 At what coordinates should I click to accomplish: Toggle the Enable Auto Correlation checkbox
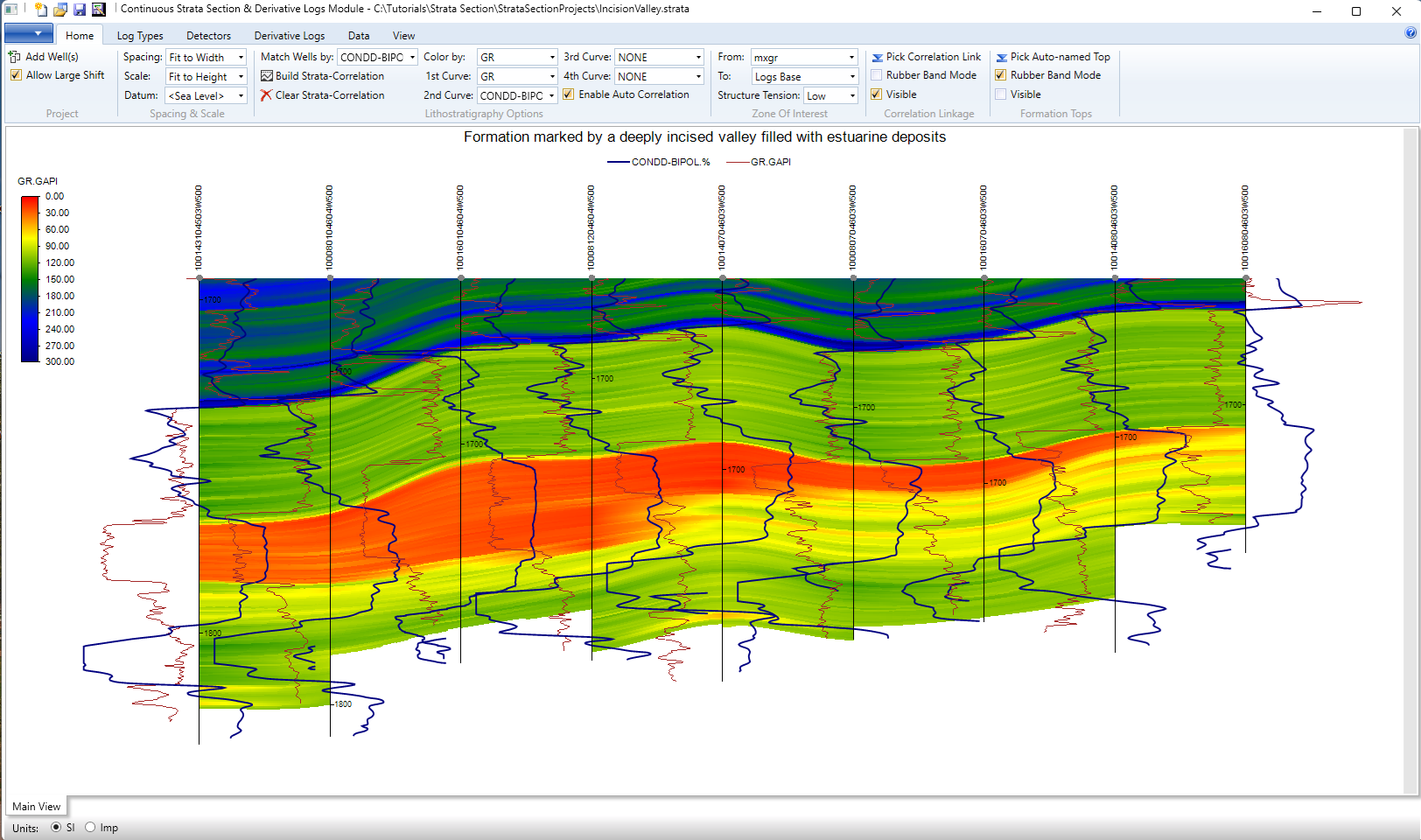569,94
